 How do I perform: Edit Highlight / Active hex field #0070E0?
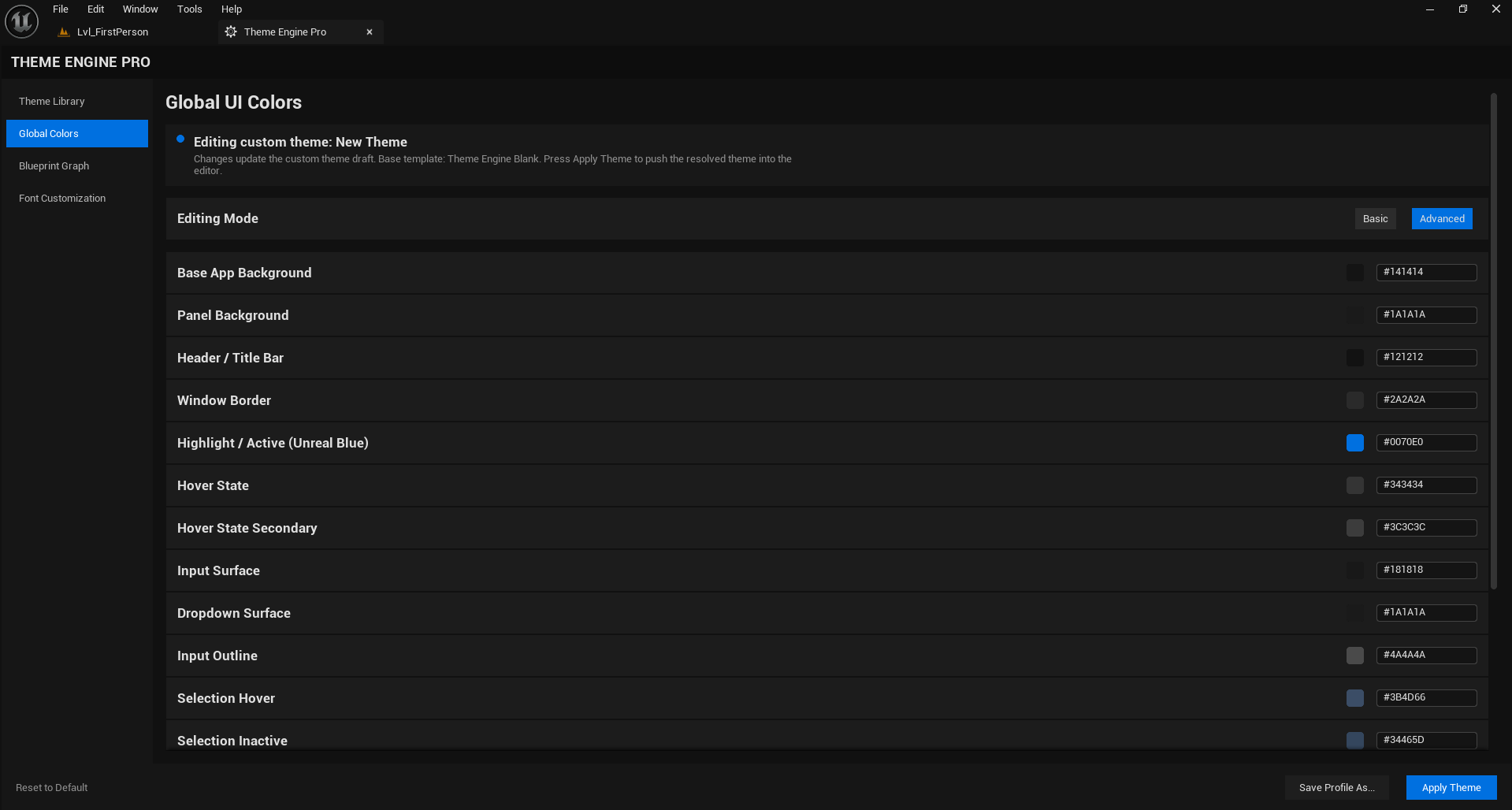[1426, 443]
